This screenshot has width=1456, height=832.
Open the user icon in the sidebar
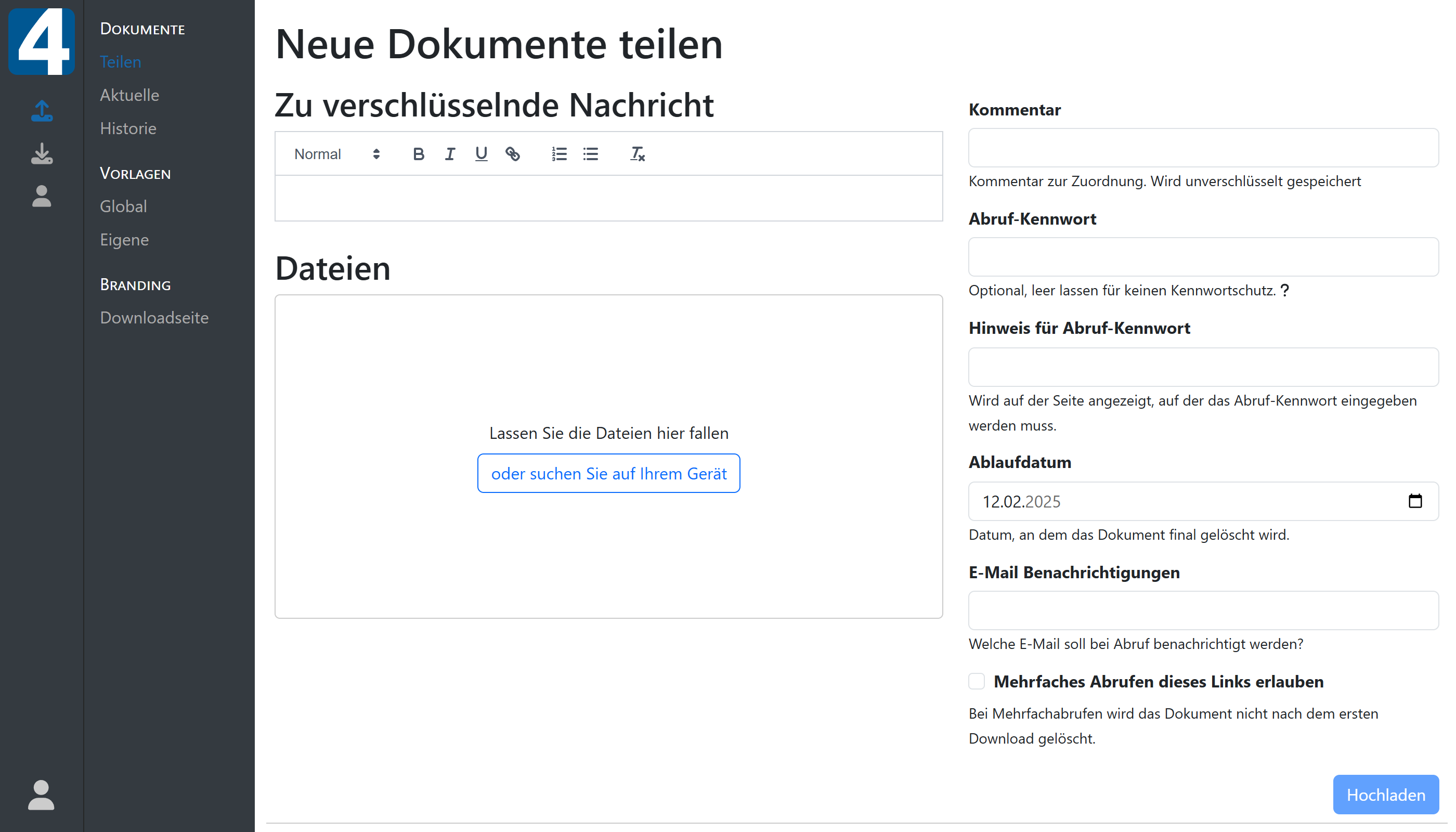(x=42, y=197)
